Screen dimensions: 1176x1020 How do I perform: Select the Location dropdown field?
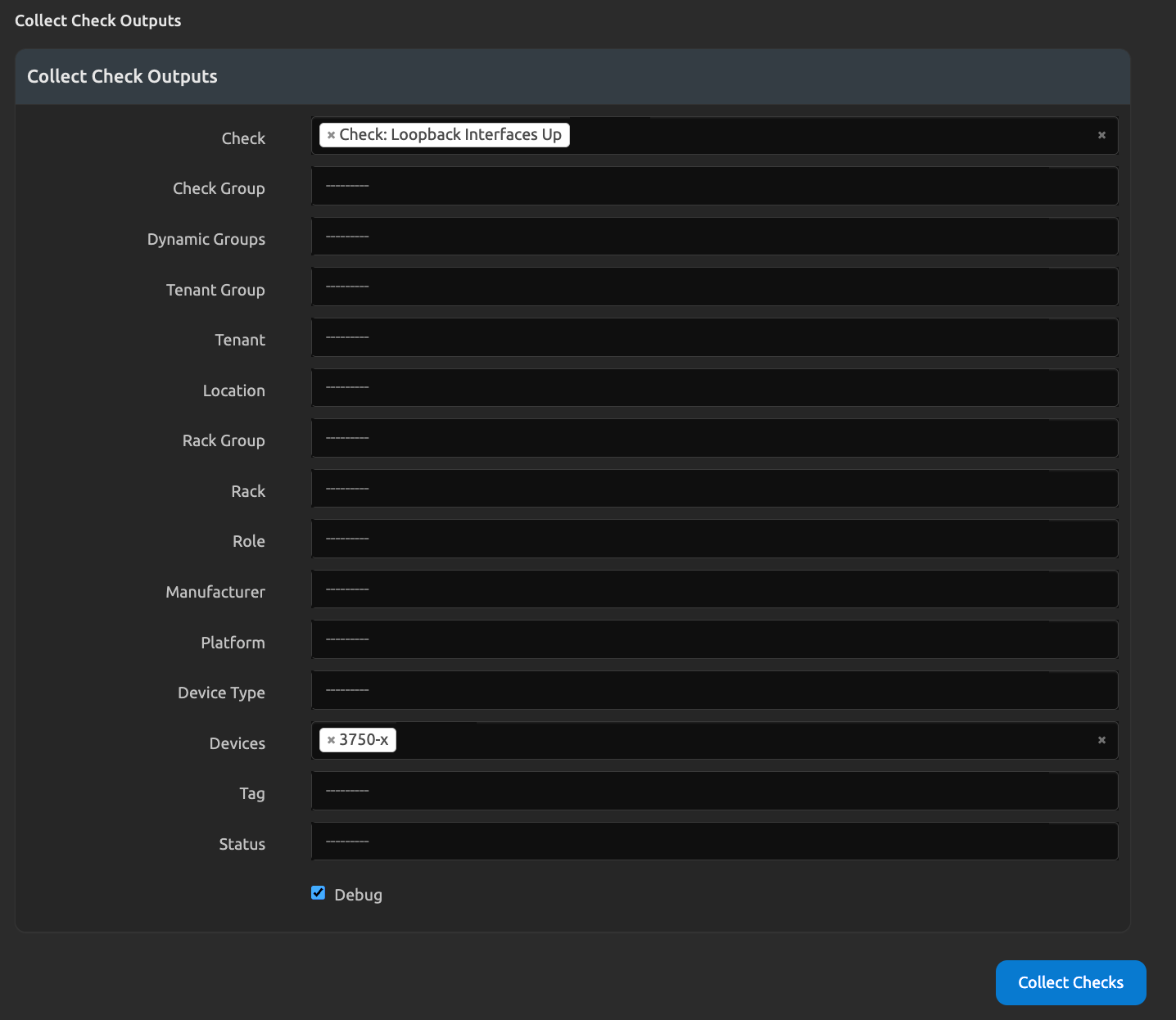pyautogui.click(x=714, y=388)
